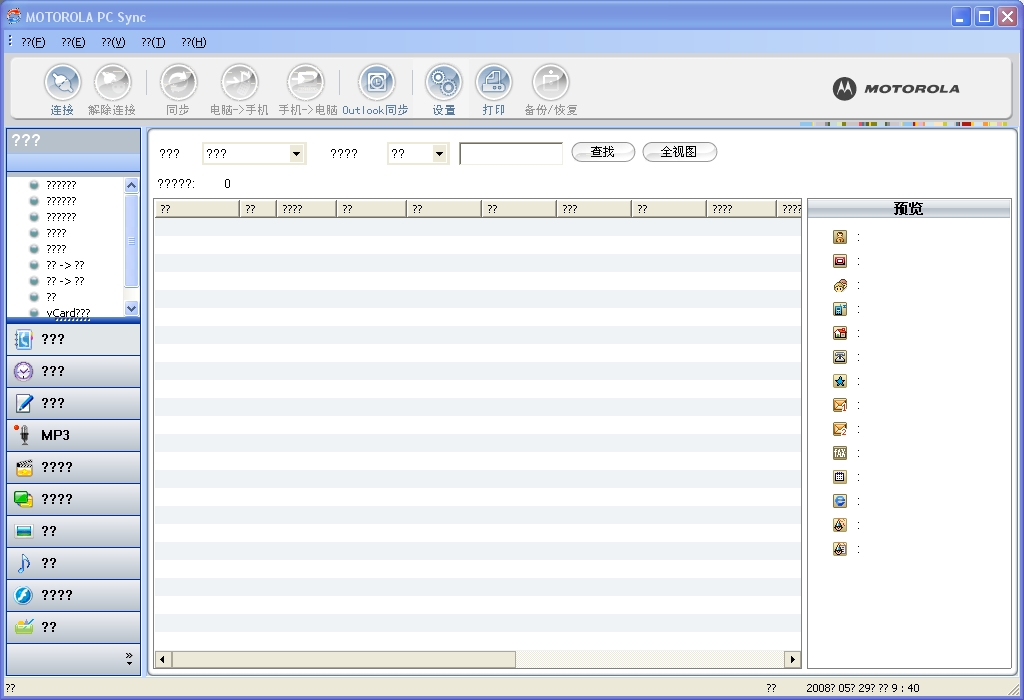Click the 全视图 (Full view) button
1024x700 pixels.
pos(679,152)
